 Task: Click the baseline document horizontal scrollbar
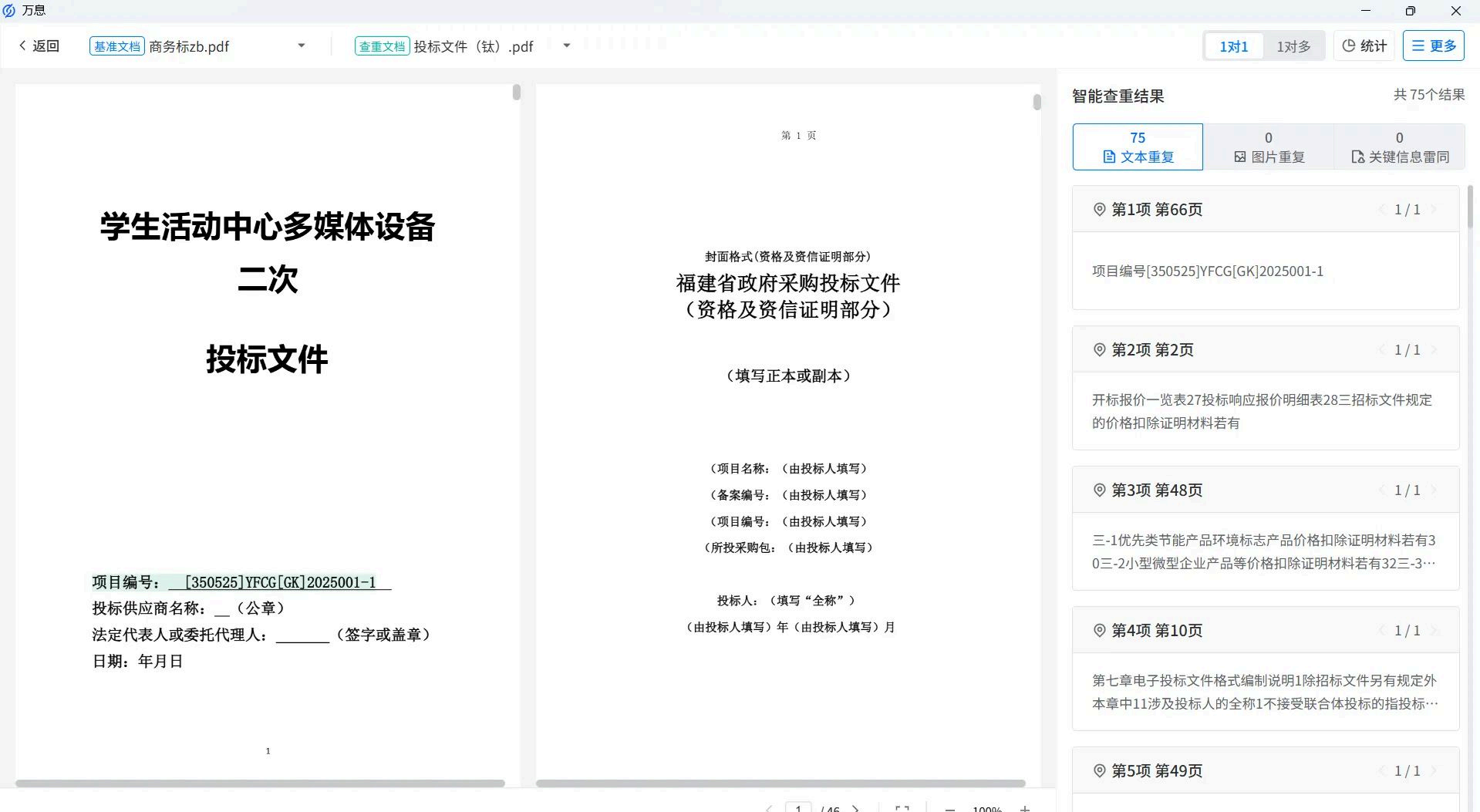click(x=260, y=783)
